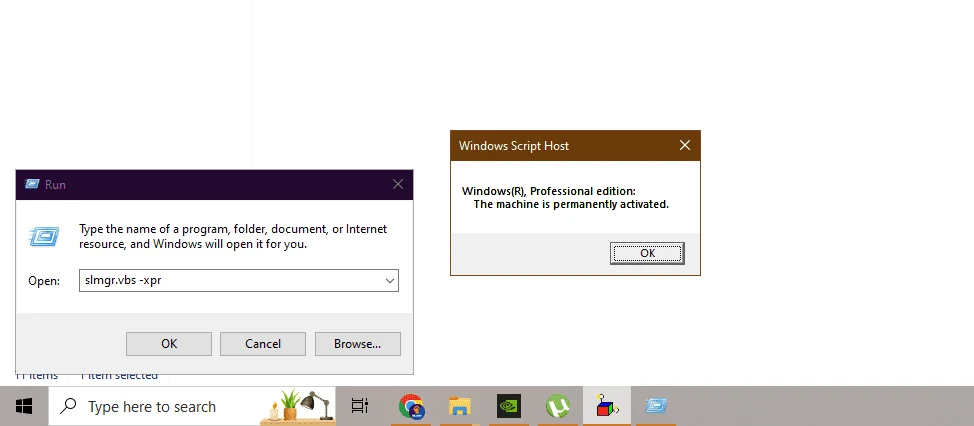The height and width of the screenshot is (426, 974).
Task: Click the Run description text
Action: 233,237
